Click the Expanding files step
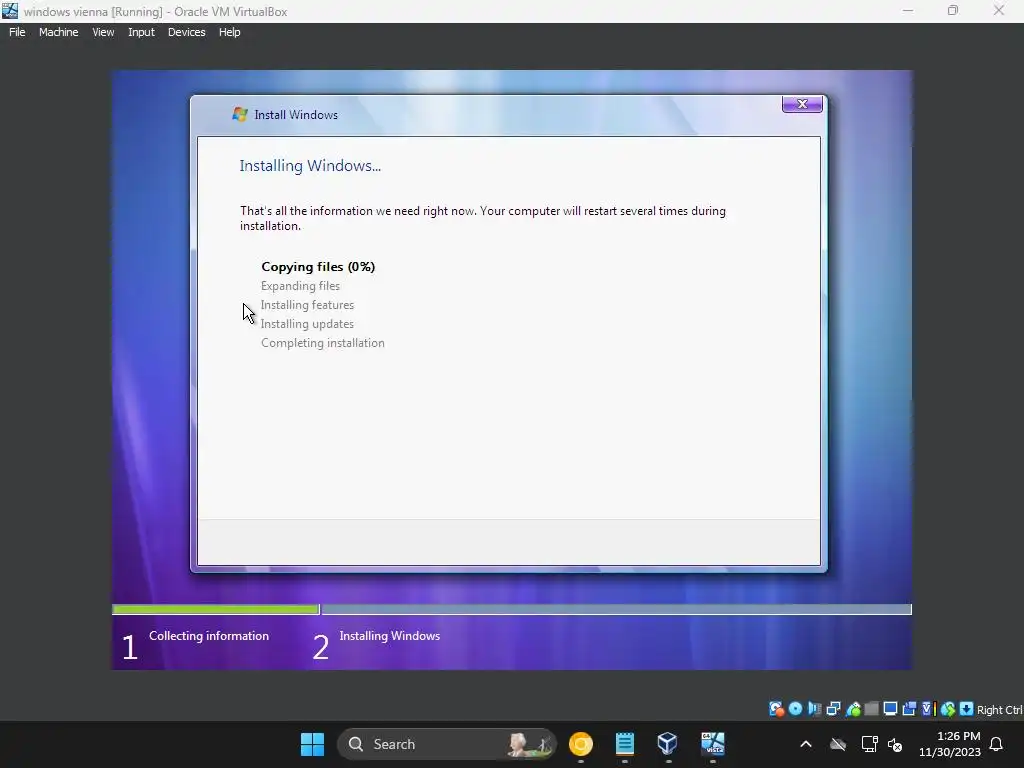 pyautogui.click(x=300, y=285)
